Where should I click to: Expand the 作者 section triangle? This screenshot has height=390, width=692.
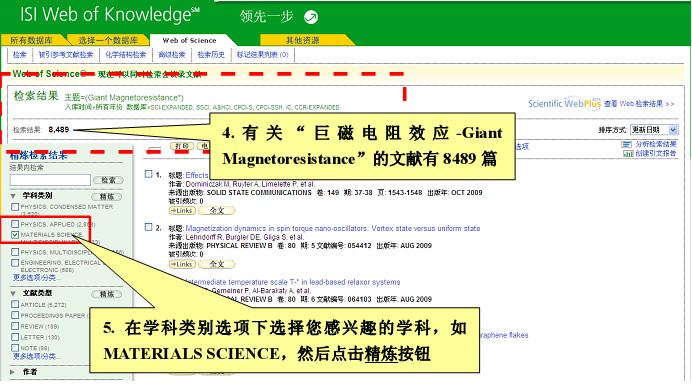13,372
